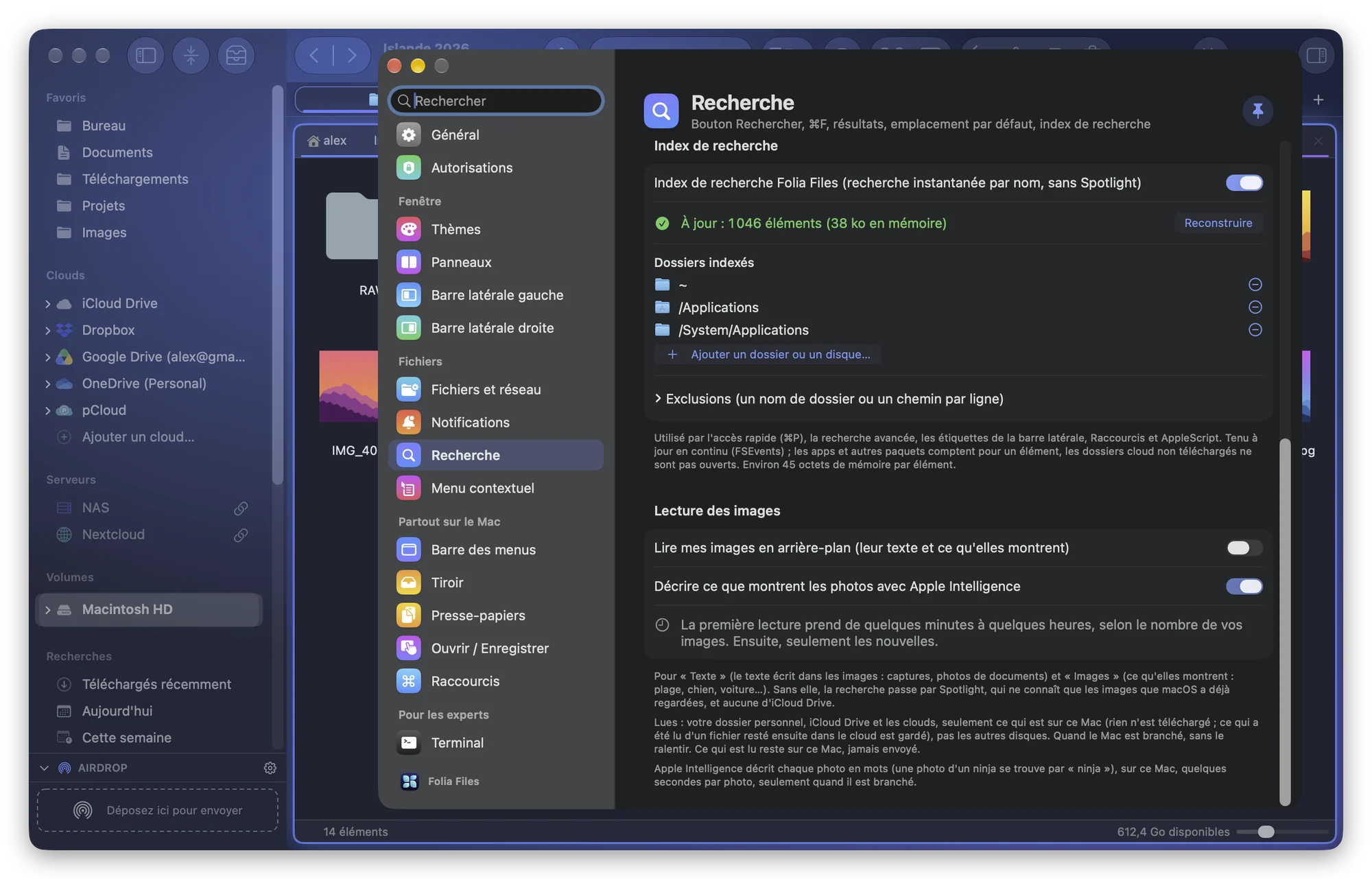1372x879 pixels.
Task: Expand iCloud Drive in sidebar
Action: [x=47, y=303]
